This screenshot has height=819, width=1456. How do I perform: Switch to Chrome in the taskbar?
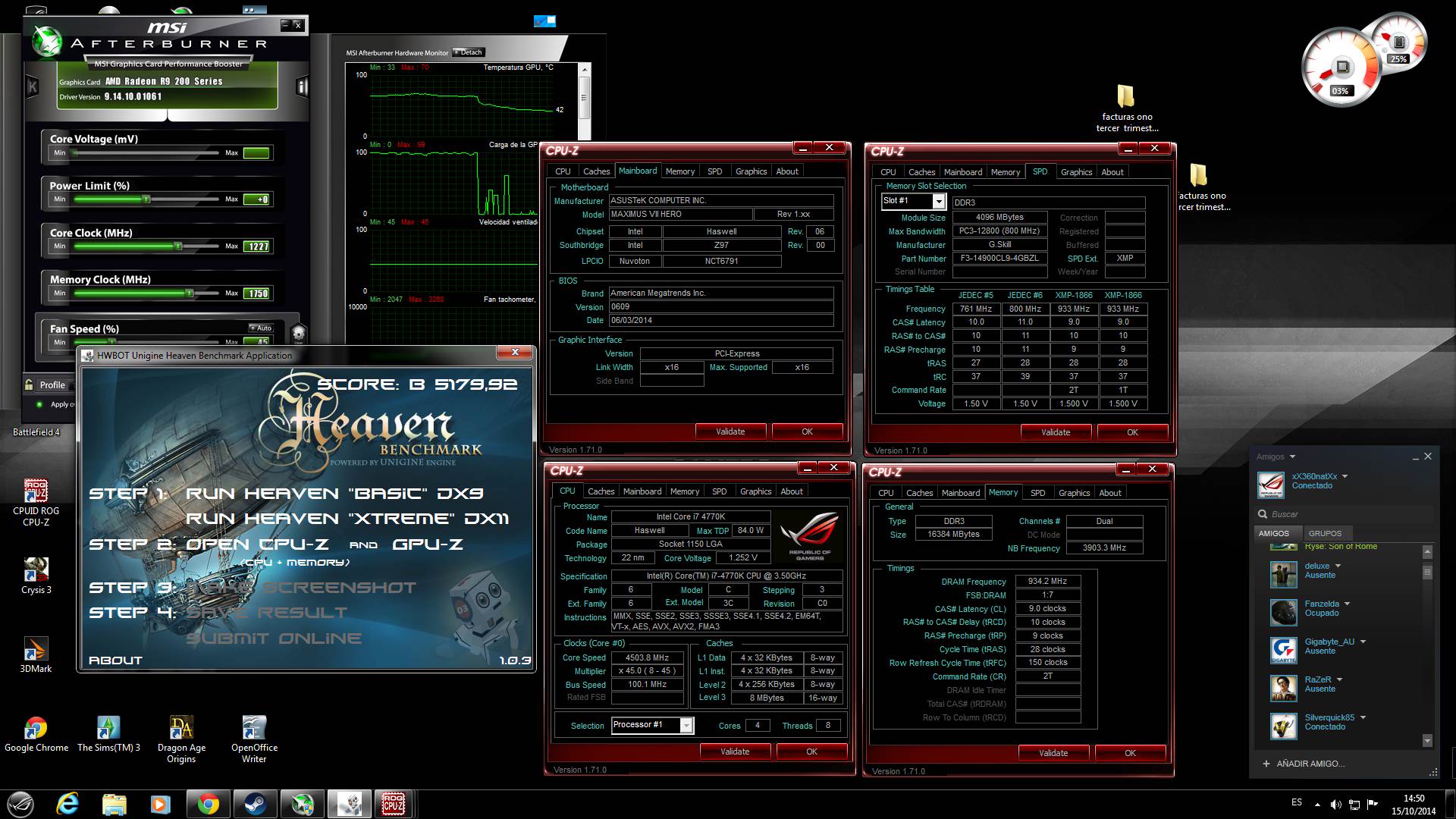pyautogui.click(x=208, y=804)
